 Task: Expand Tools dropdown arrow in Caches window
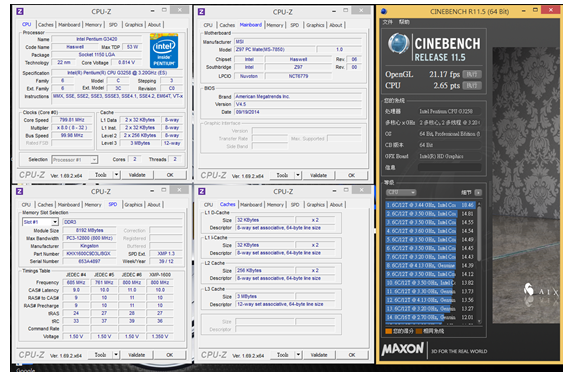[x=298, y=355]
